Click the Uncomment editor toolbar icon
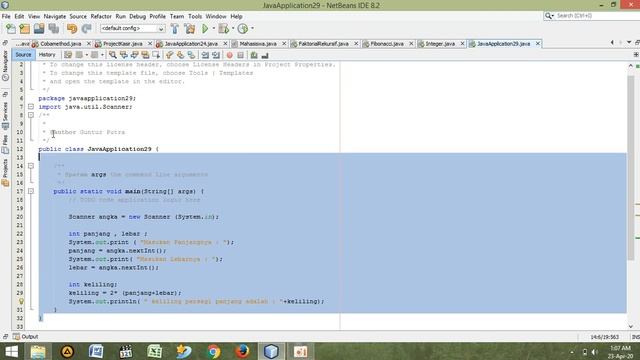 coord(265,55)
